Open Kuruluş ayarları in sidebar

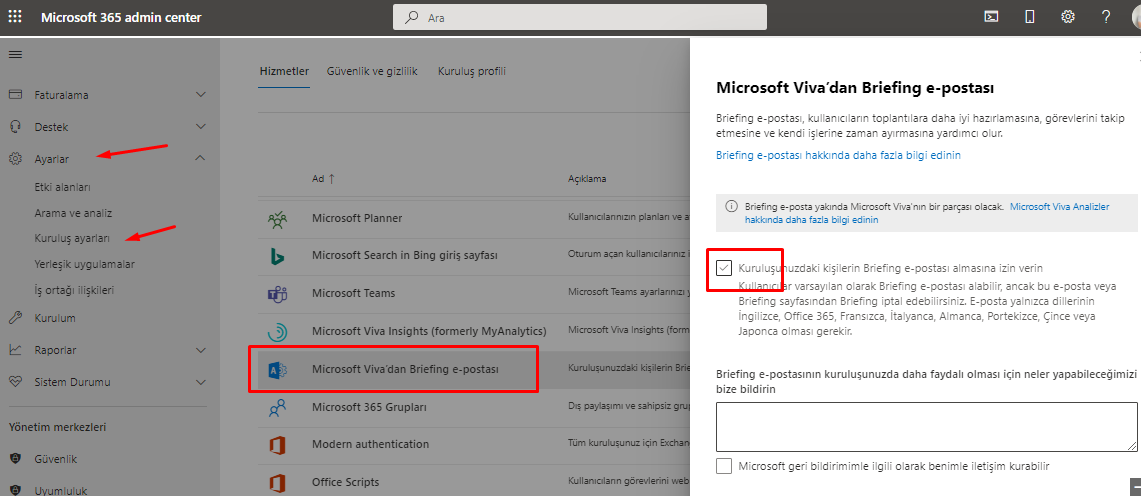[x=72, y=238]
